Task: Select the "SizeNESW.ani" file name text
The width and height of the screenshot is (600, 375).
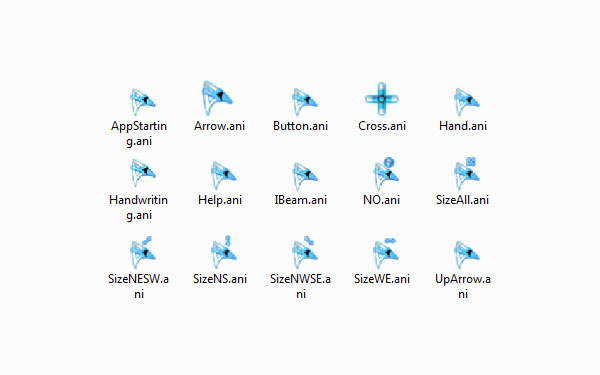Action: [x=139, y=286]
